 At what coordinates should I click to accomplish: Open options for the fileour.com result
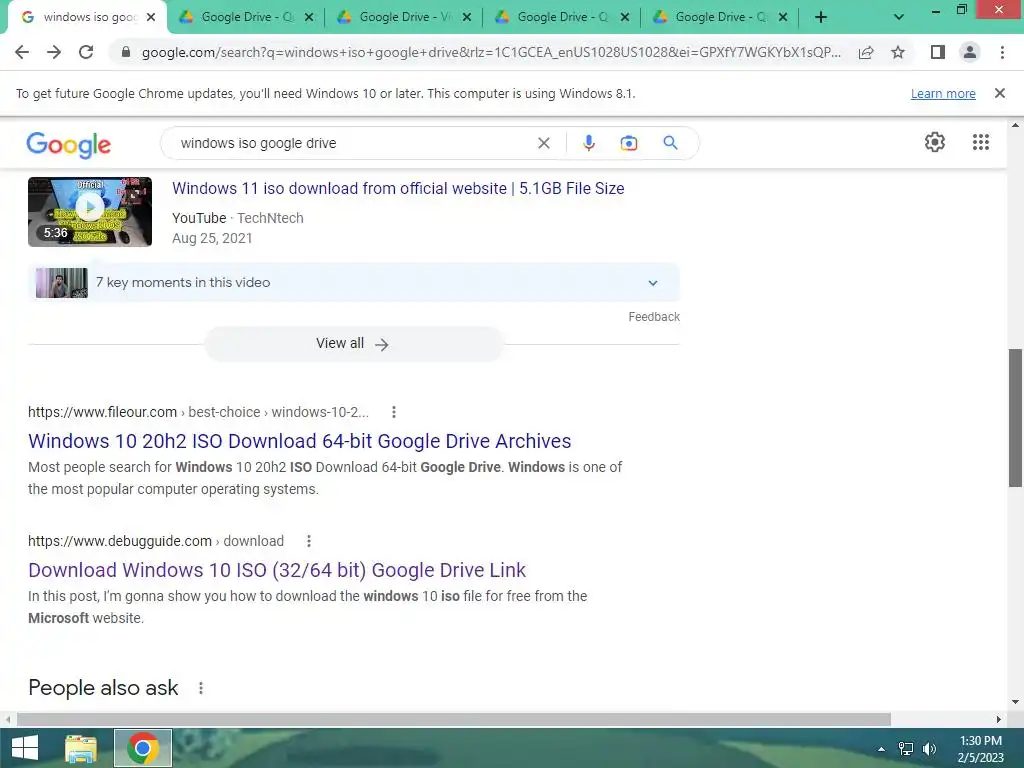pyautogui.click(x=393, y=412)
